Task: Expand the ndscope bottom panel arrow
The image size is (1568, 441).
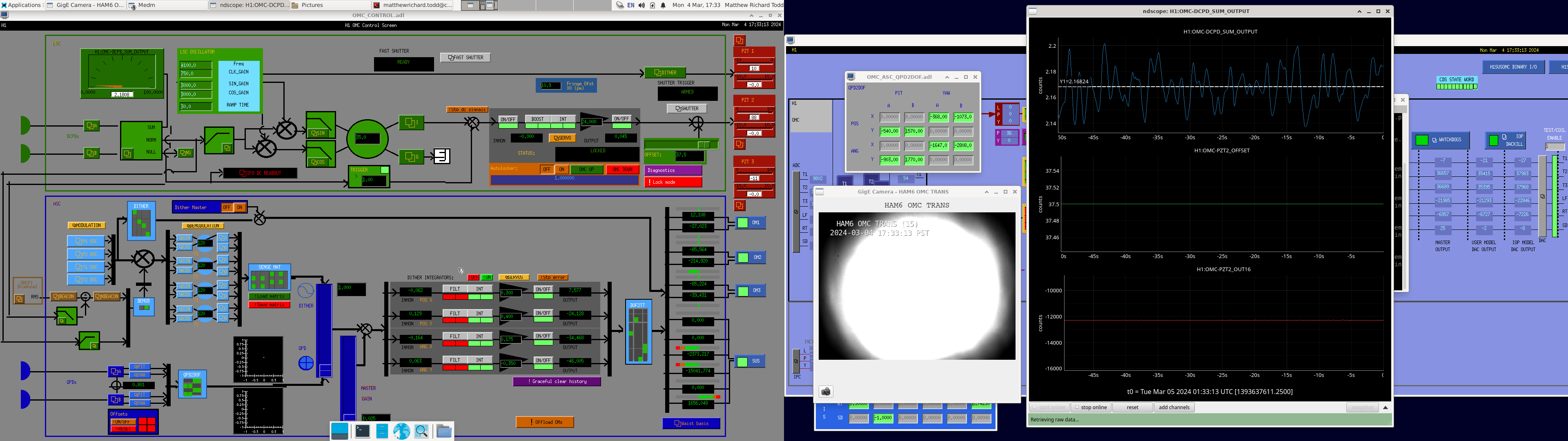Action: (x=1385, y=408)
